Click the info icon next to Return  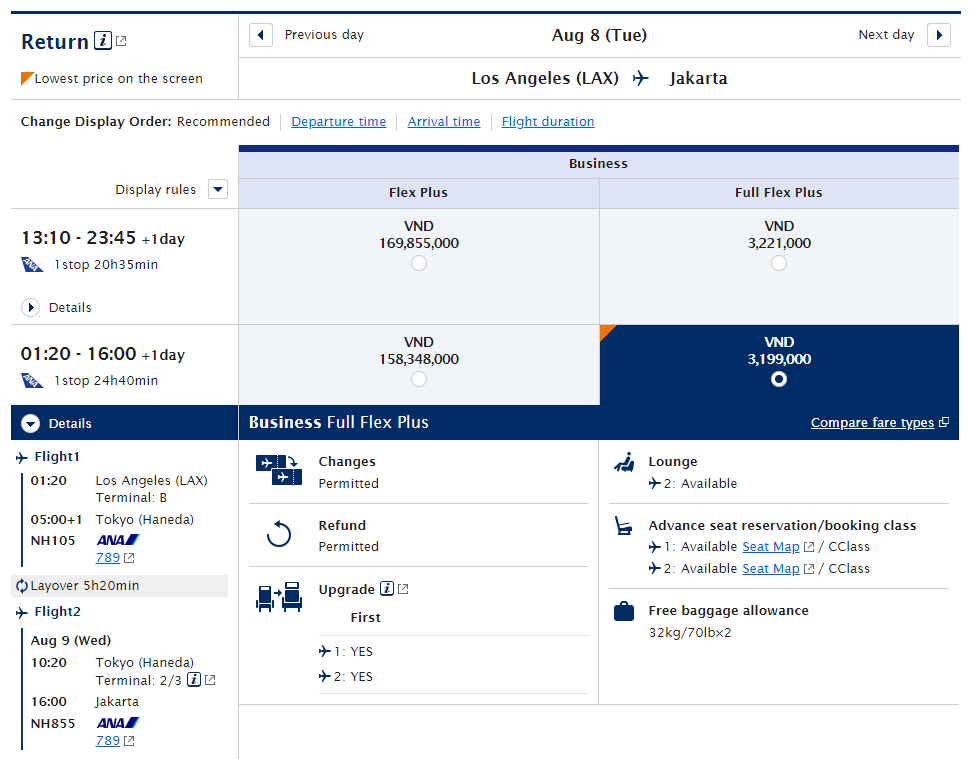point(103,41)
